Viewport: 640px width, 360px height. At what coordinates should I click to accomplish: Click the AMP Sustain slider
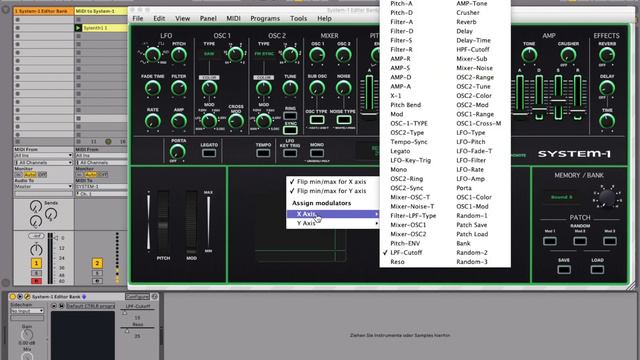(x=558, y=97)
